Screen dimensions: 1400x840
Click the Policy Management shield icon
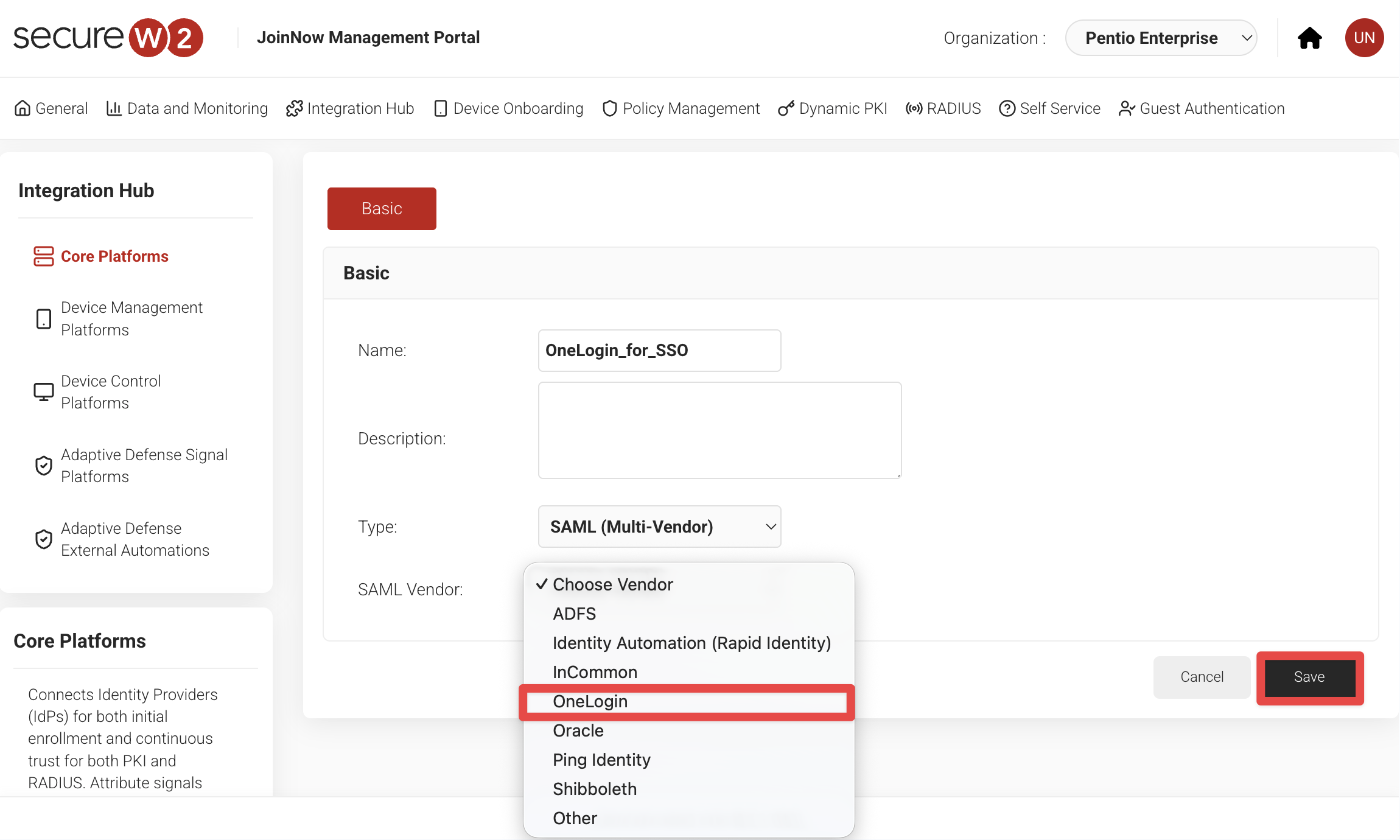pos(609,108)
